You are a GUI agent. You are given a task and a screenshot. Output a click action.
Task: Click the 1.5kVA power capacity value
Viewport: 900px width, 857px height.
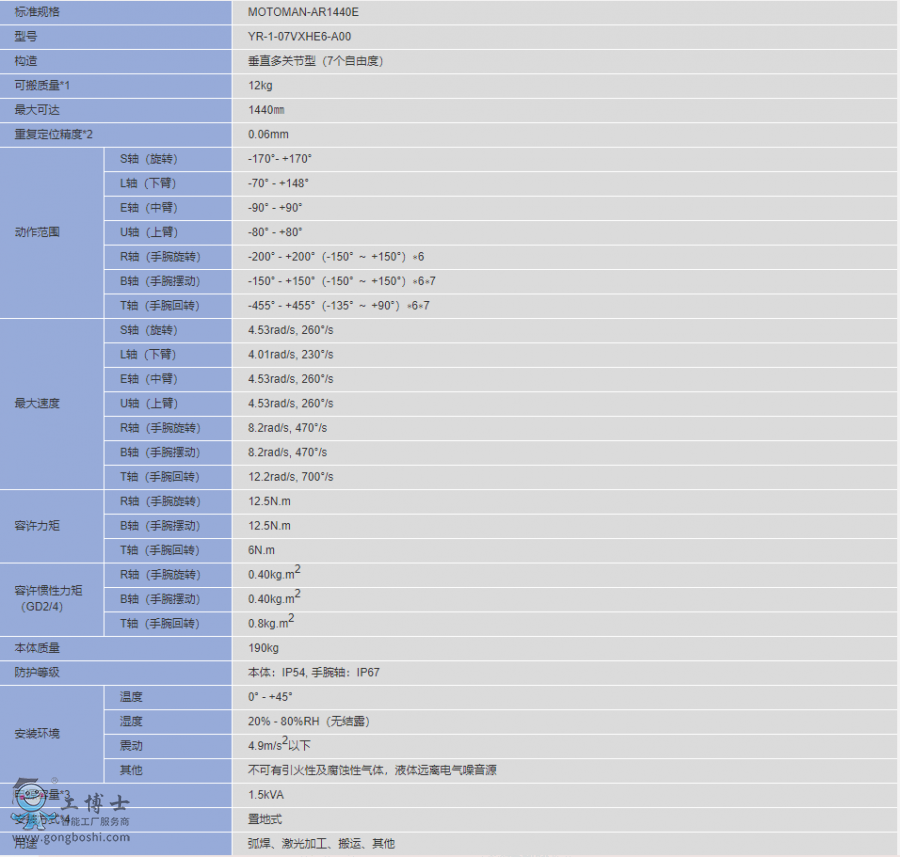(x=266, y=795)
